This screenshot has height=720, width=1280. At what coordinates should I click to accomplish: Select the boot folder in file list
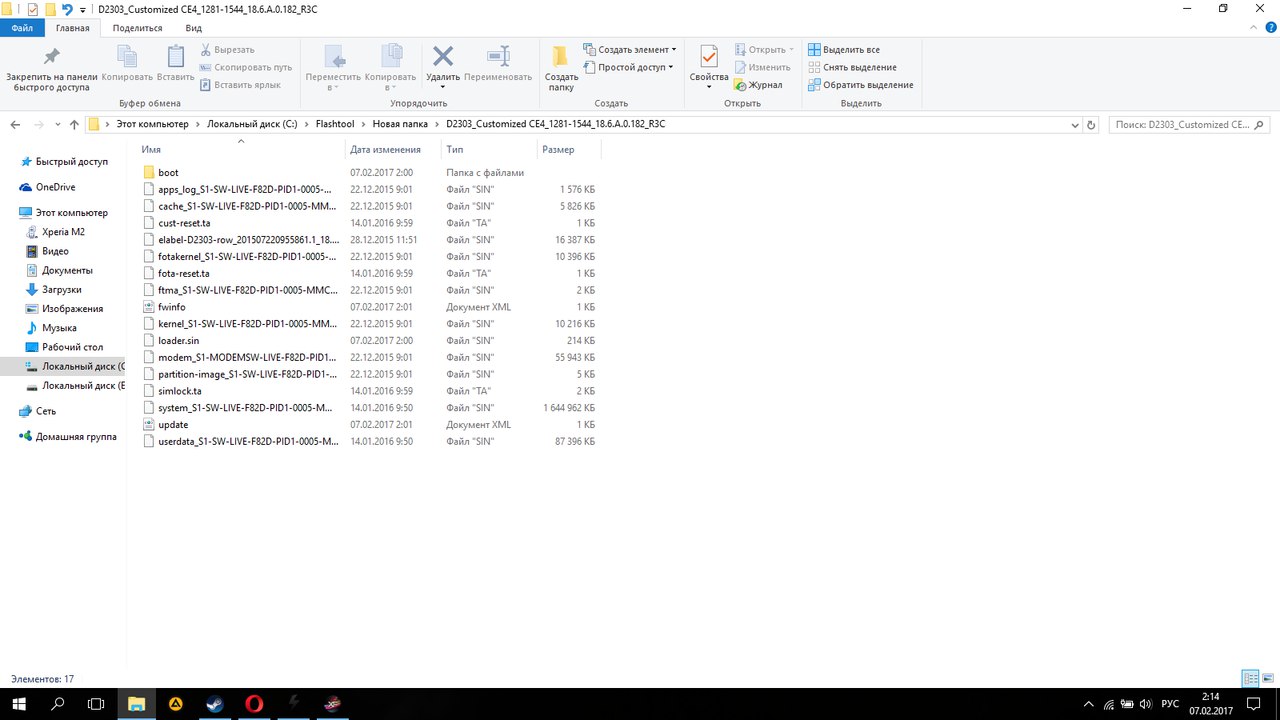[x=168, y=173]
